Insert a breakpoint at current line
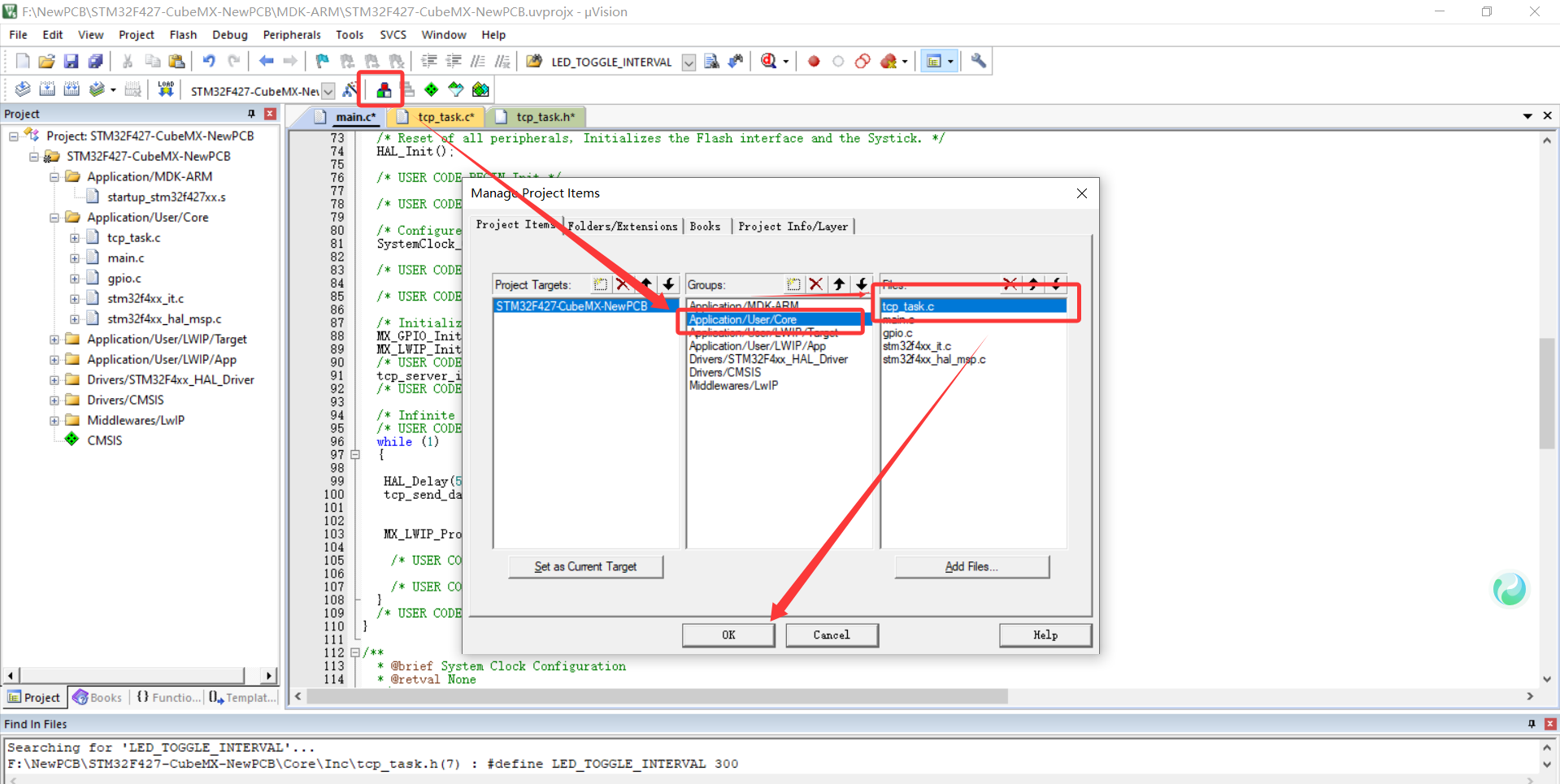1560x784 pixels. tap(813, 61)
